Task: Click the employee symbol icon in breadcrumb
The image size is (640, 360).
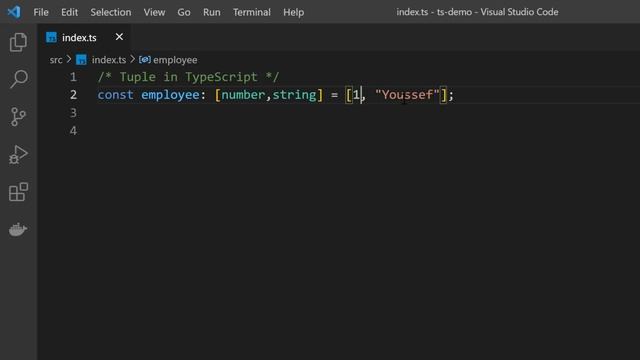Action: point(144,60)
